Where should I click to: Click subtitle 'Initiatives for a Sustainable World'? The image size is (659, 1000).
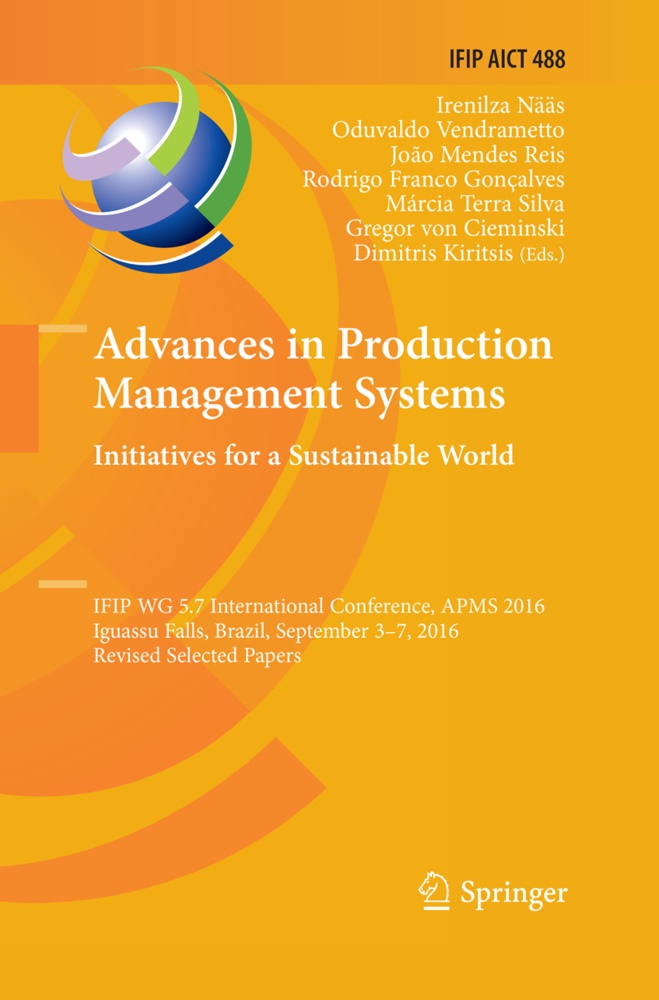304,455
